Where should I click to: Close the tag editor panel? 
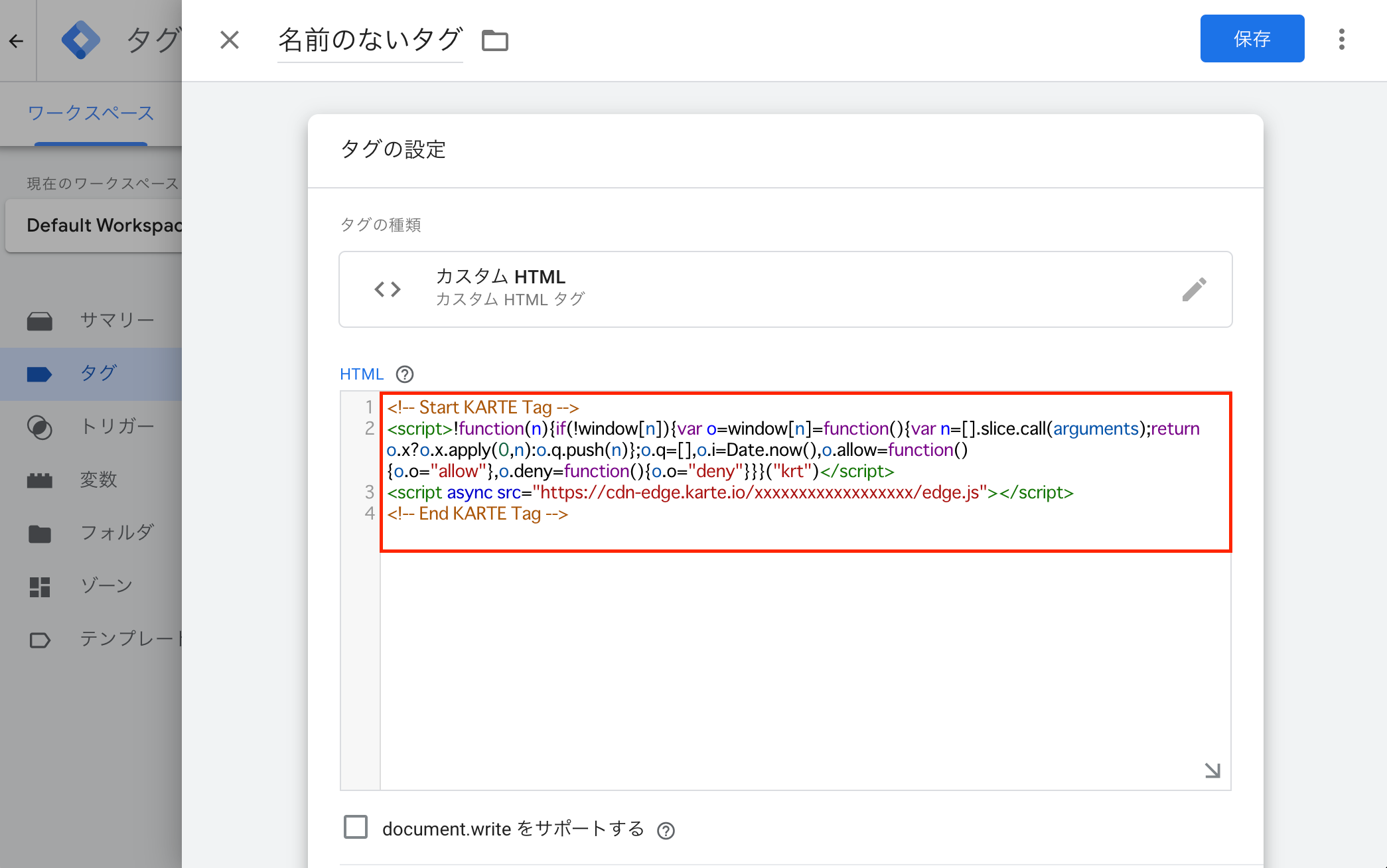[x=230, y=40]
